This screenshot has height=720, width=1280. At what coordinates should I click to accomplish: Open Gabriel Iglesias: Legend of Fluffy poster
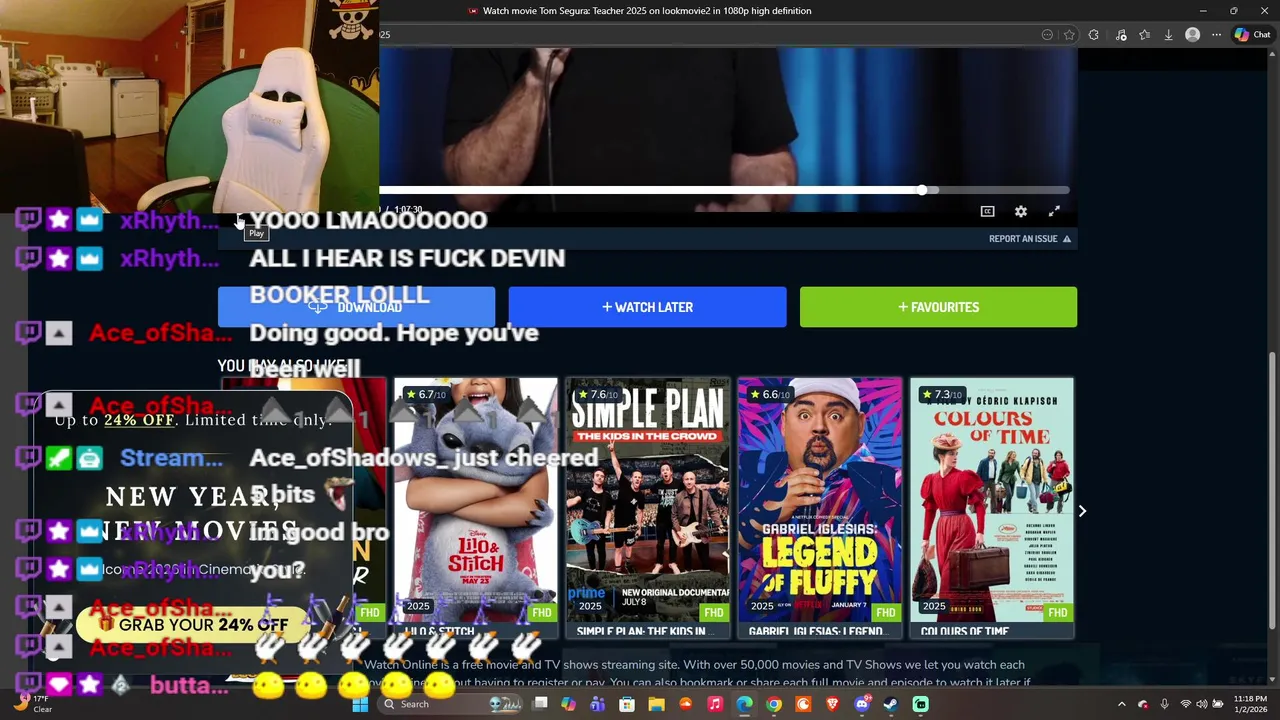(820, 500)
